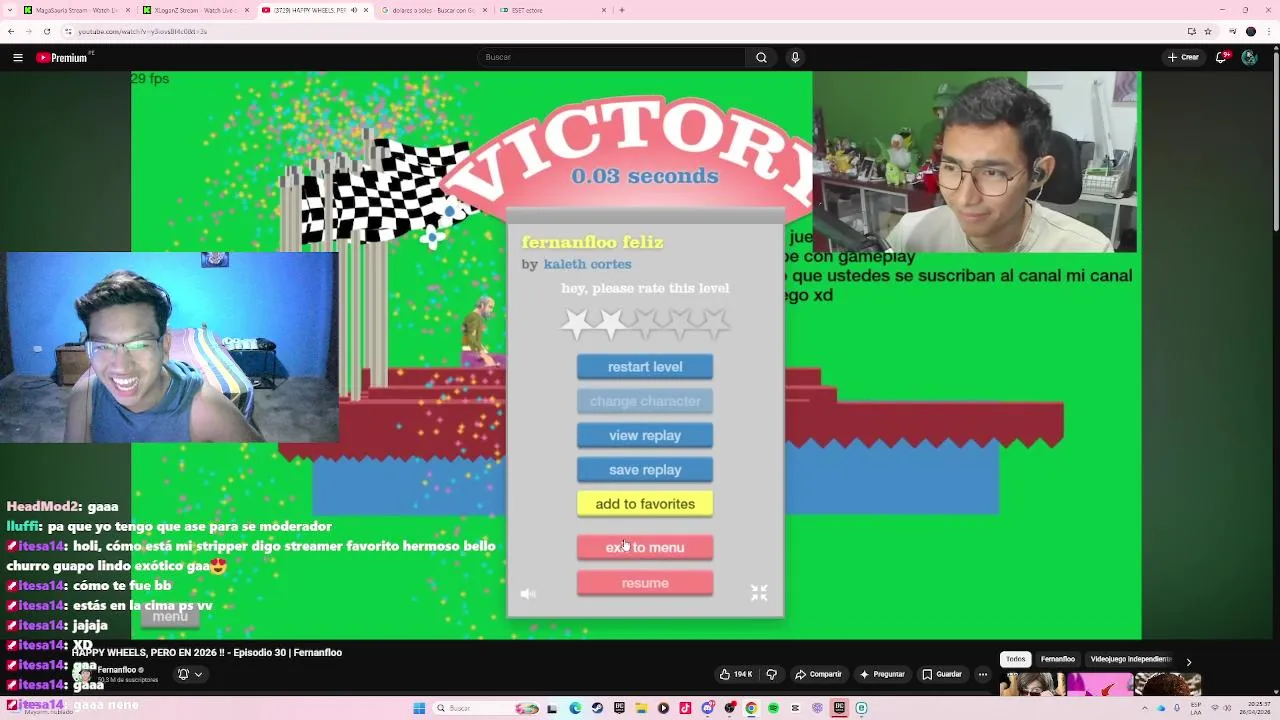Open Discord from the taskbar
Viewport: 1280px width, 720px height.
[707, 708]
